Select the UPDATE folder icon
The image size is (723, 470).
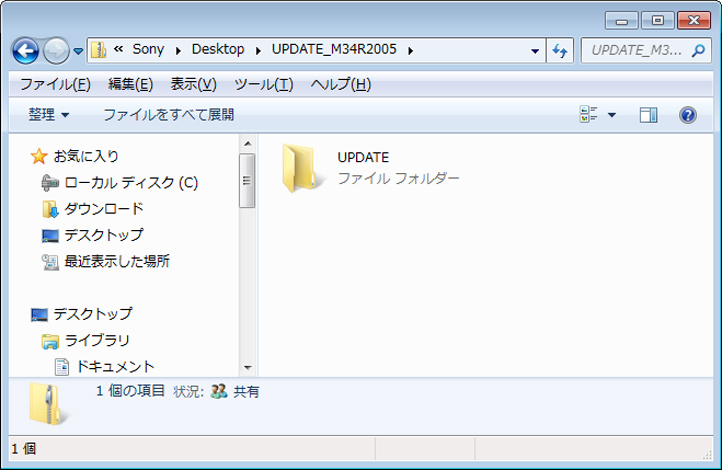coord(302,167)
